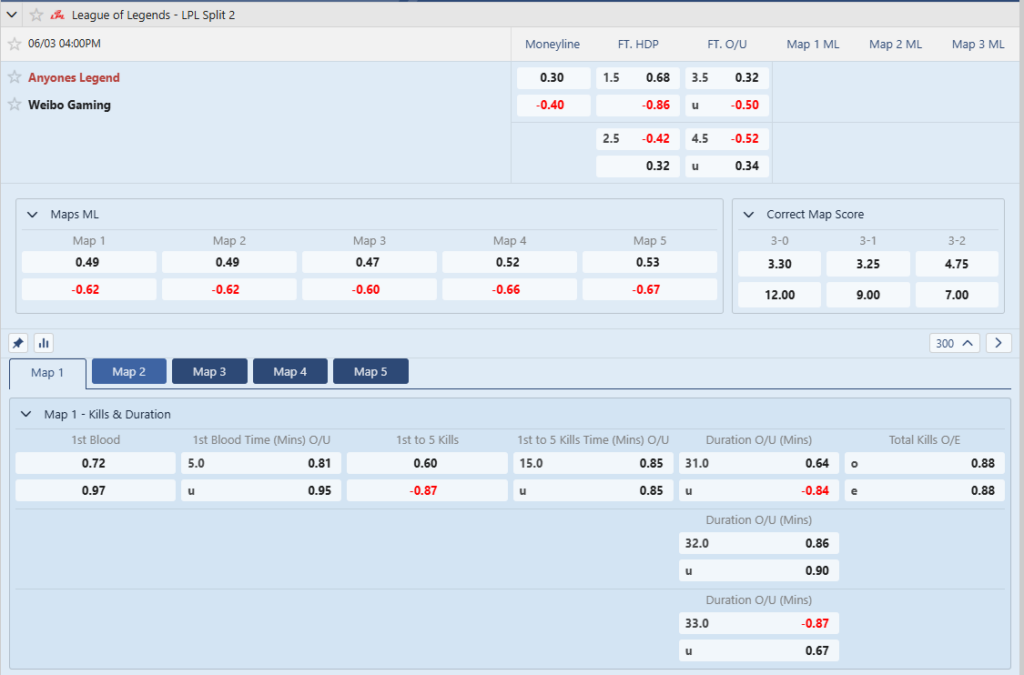The height and width of the screenshot is (675, 1024).
Task: Select Map 3 ML odds -0.60
Action: click(369, 290)
